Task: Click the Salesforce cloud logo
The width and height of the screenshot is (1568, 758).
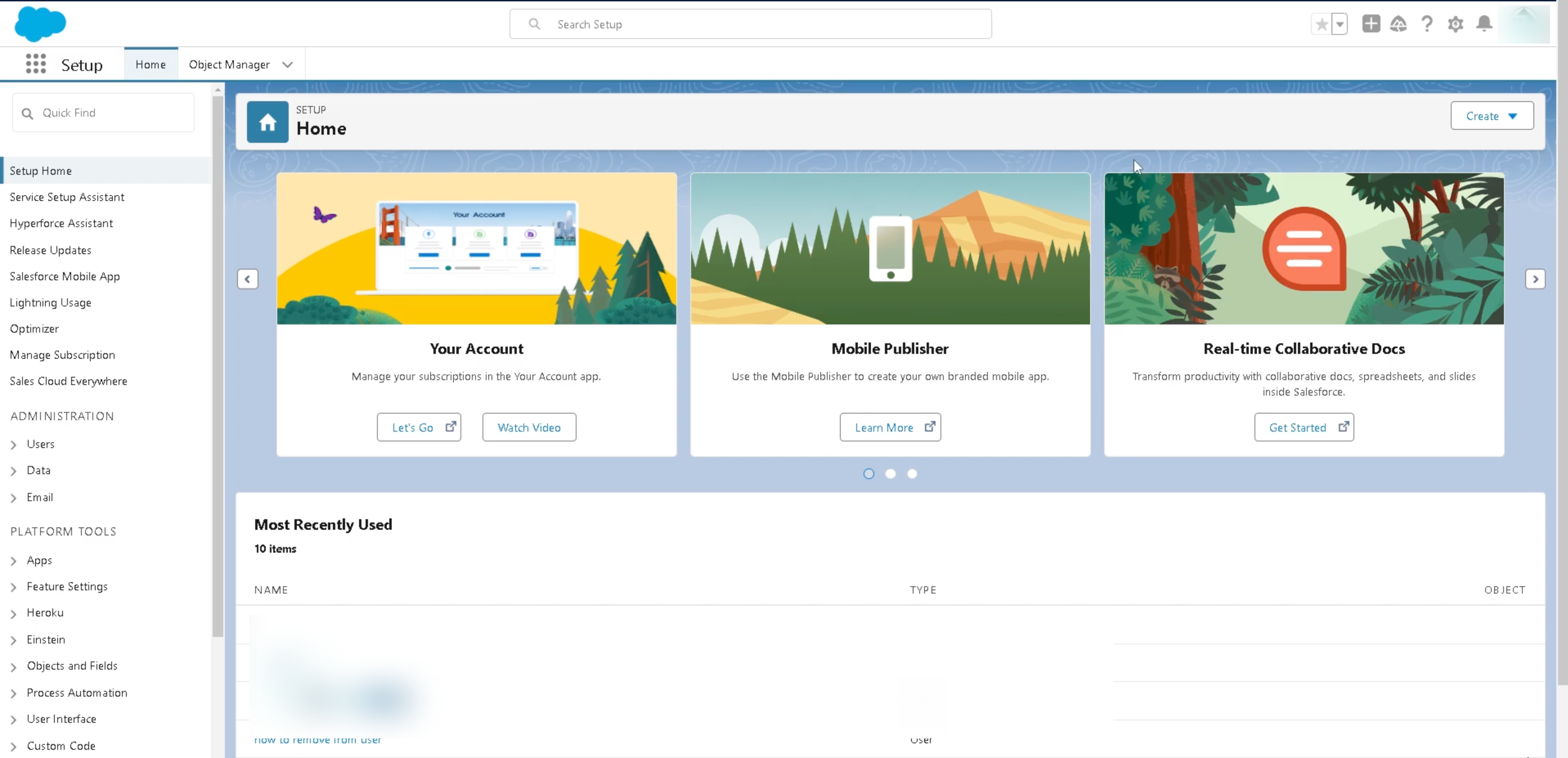Action: (x=40, y=25)
